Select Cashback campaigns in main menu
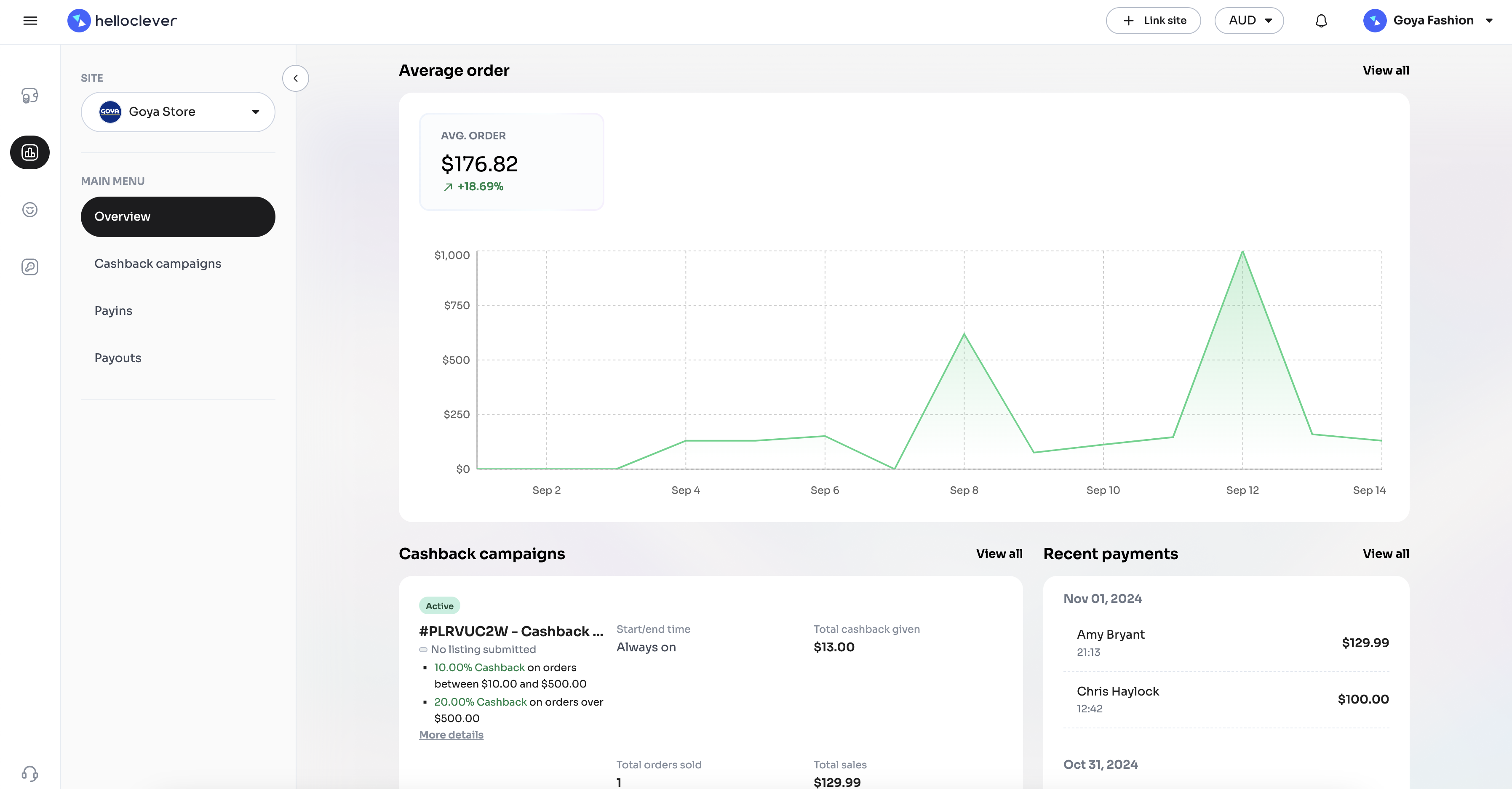 [x=157, y=264]
